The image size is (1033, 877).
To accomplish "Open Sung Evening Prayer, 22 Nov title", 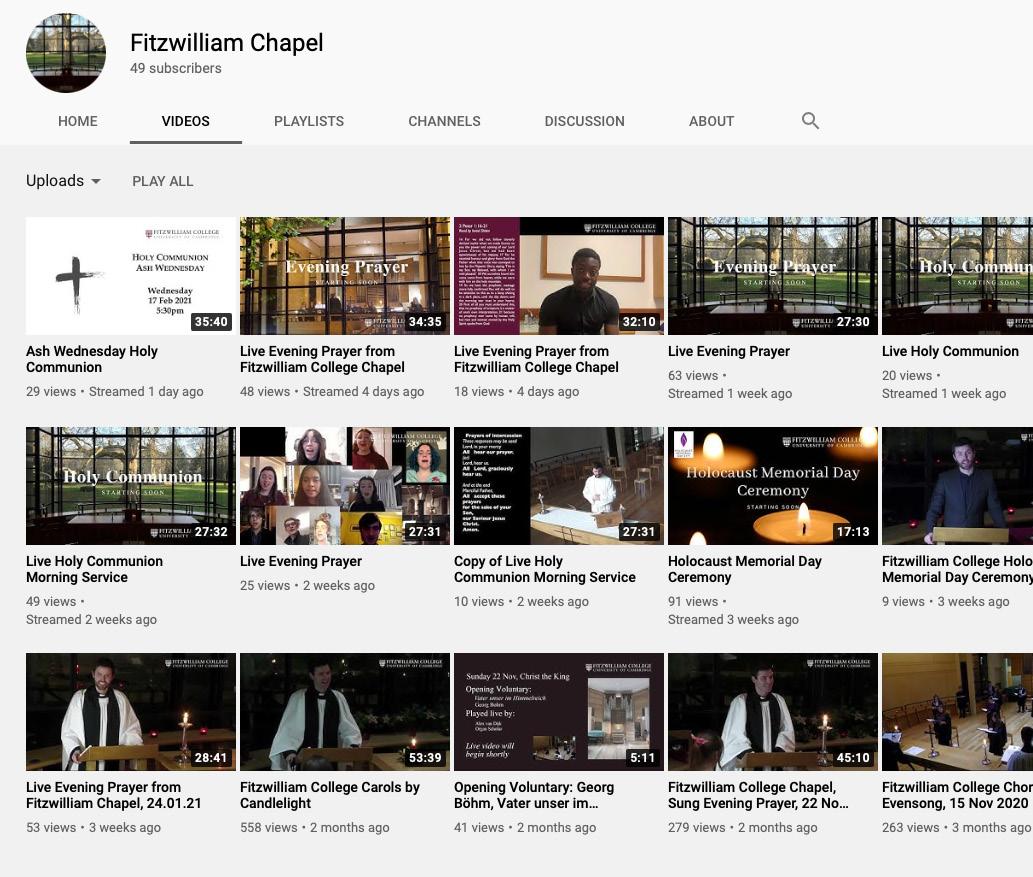I will coord(758,795).
